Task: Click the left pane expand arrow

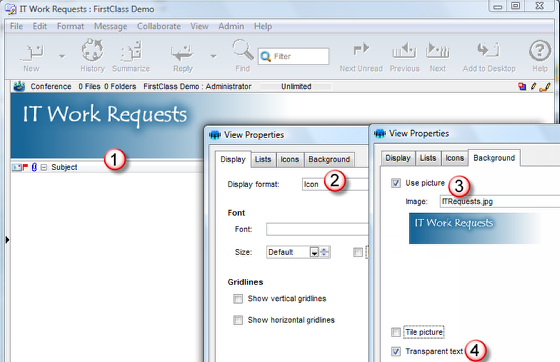Action: coord(8,240)
